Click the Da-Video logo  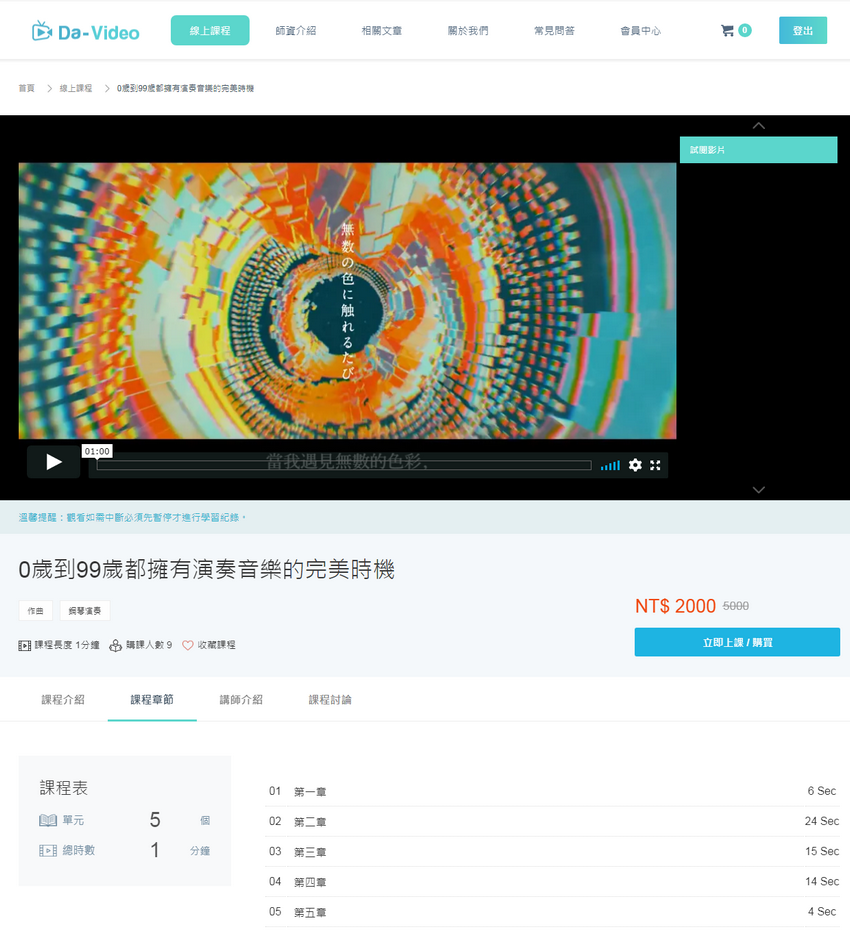click(x=86, y=31)
